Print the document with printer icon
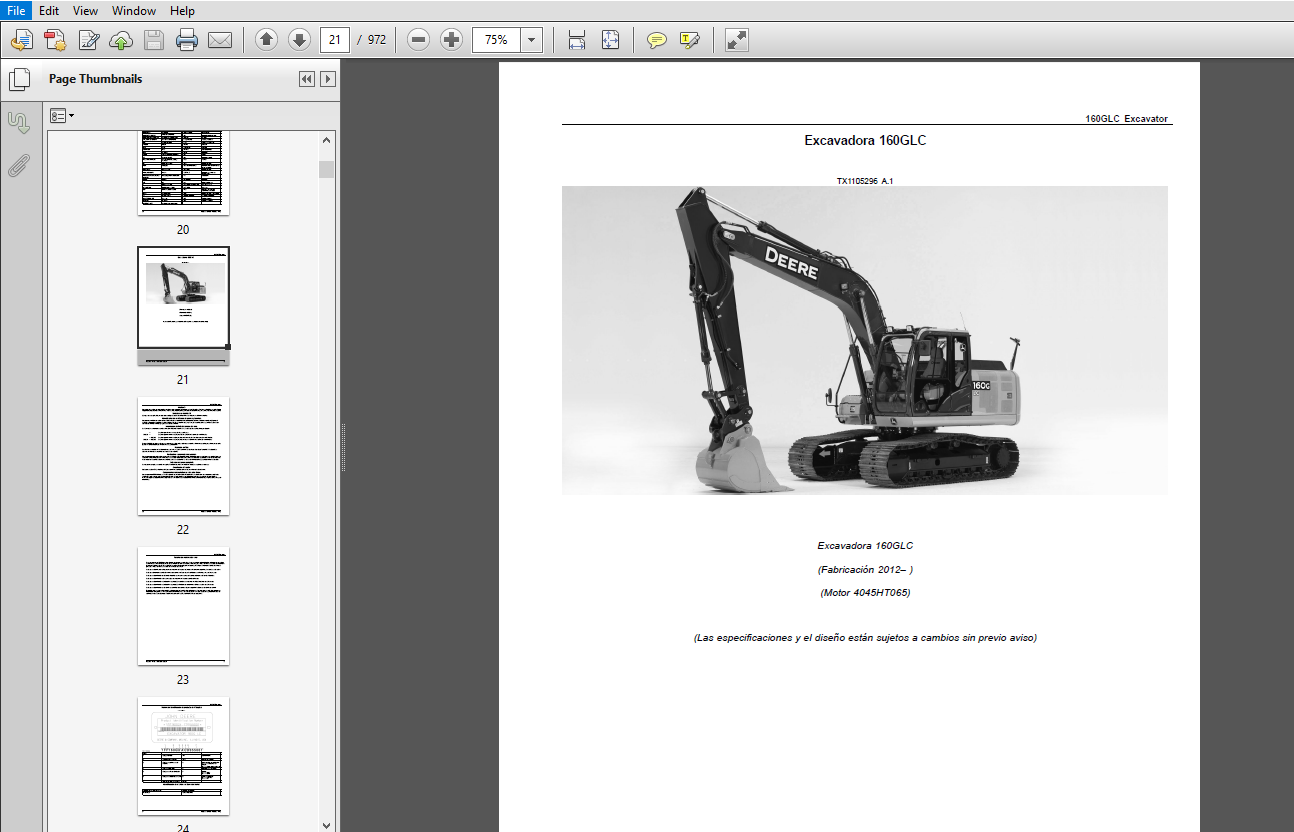The width and height of the screenshot is (1294, 832). [x=187, y=40]
